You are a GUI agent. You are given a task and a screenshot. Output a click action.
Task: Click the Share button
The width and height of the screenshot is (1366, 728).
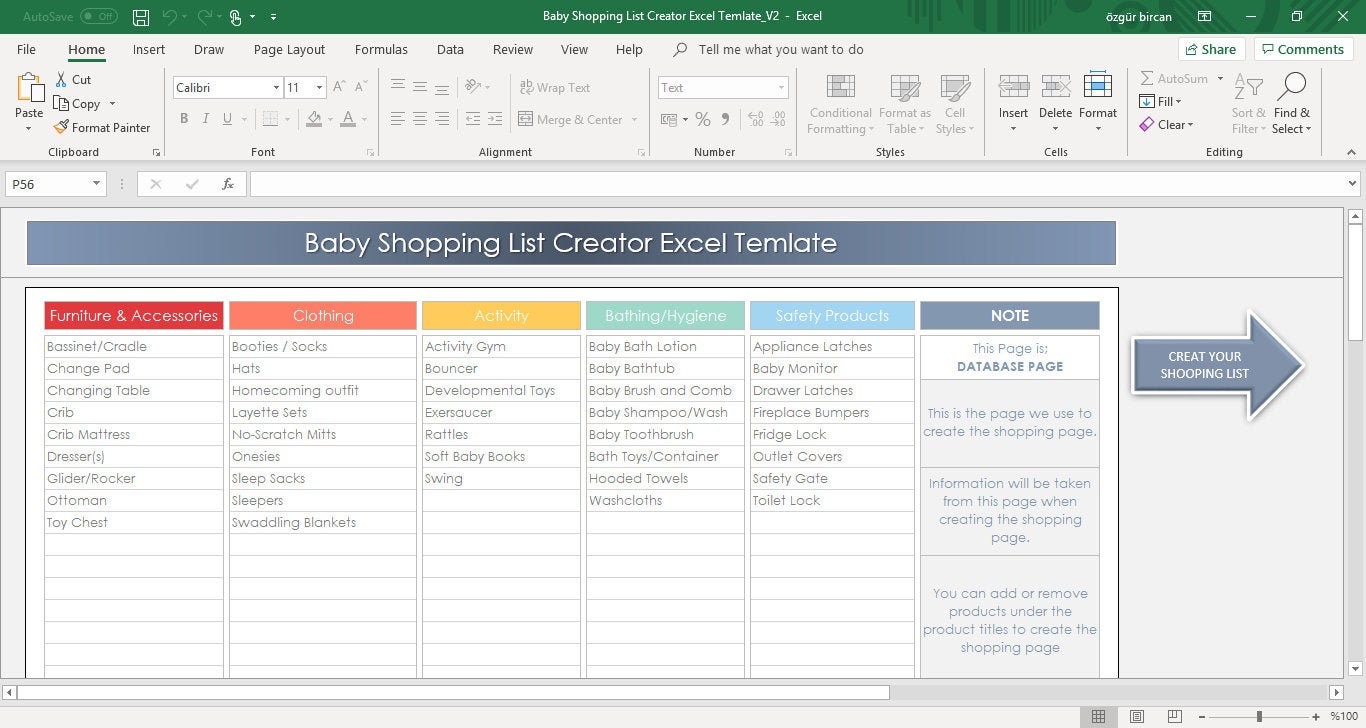coord(1210,48)
